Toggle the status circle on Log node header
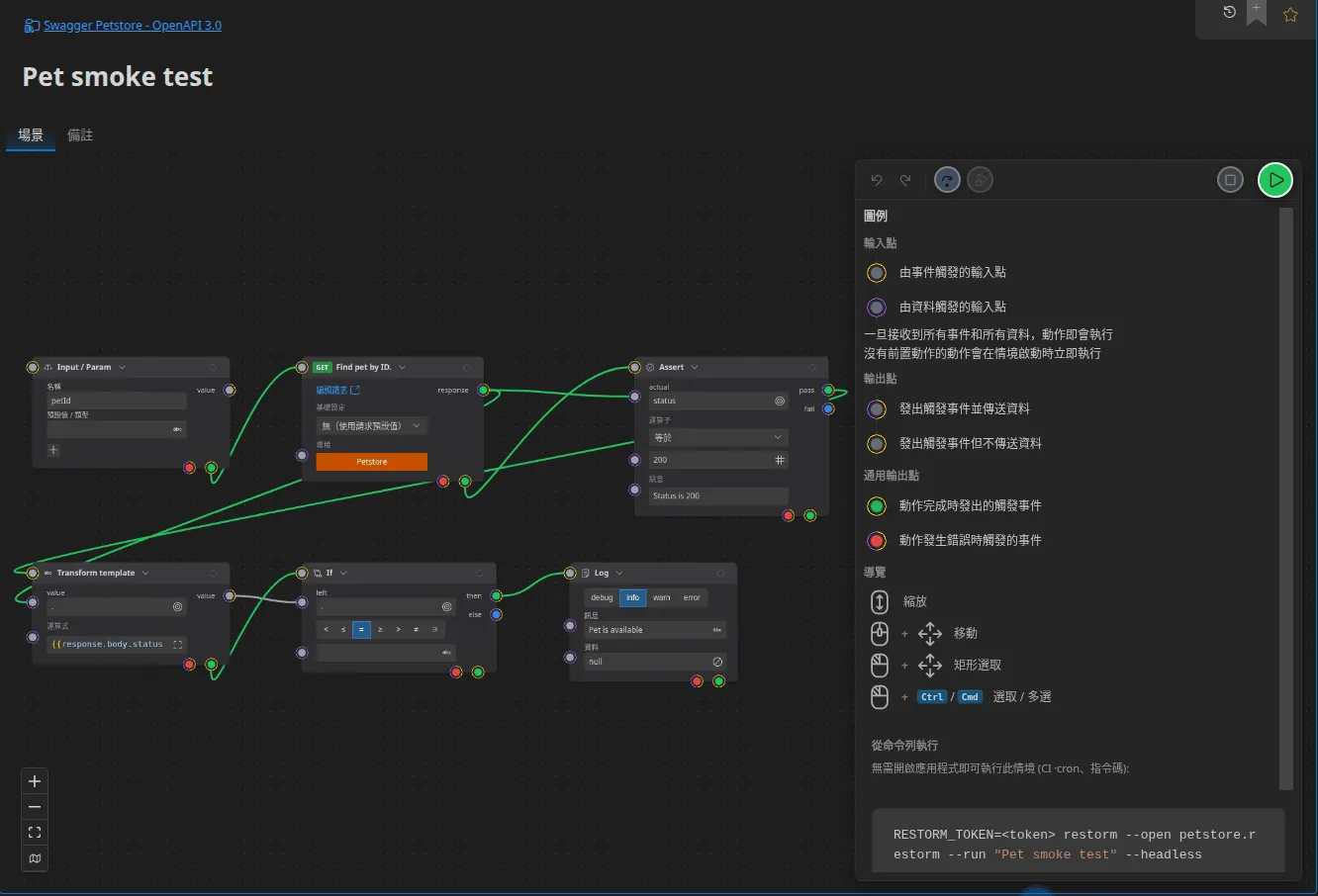1318x896 pixels. 720,573
